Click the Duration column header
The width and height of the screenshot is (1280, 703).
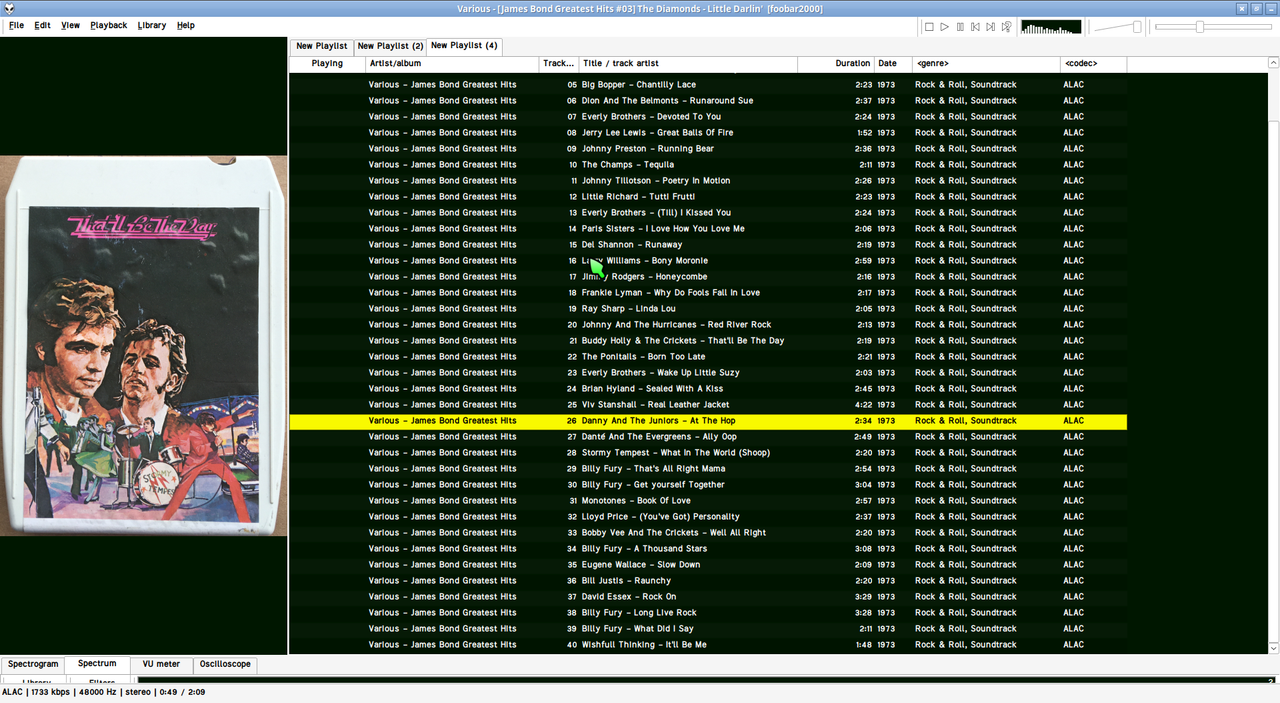tap(836, 63)
